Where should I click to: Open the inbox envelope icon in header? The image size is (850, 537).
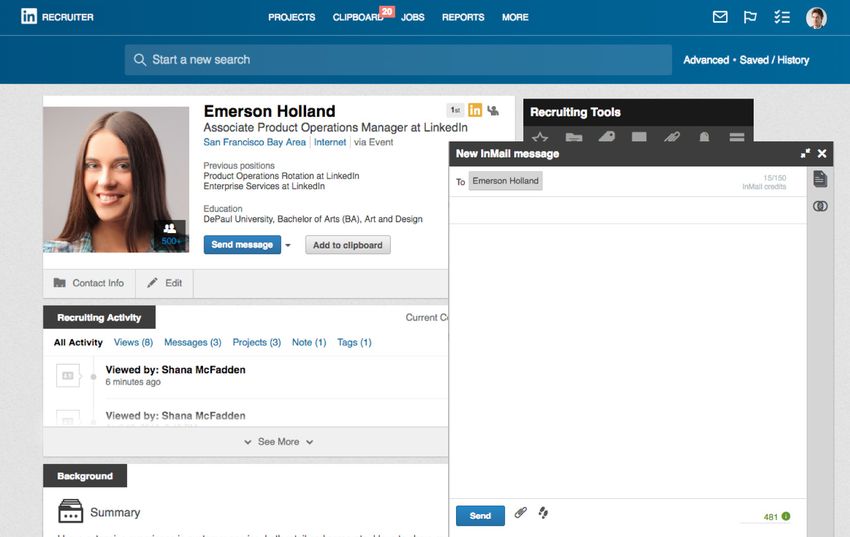click(x=720, y=17)
